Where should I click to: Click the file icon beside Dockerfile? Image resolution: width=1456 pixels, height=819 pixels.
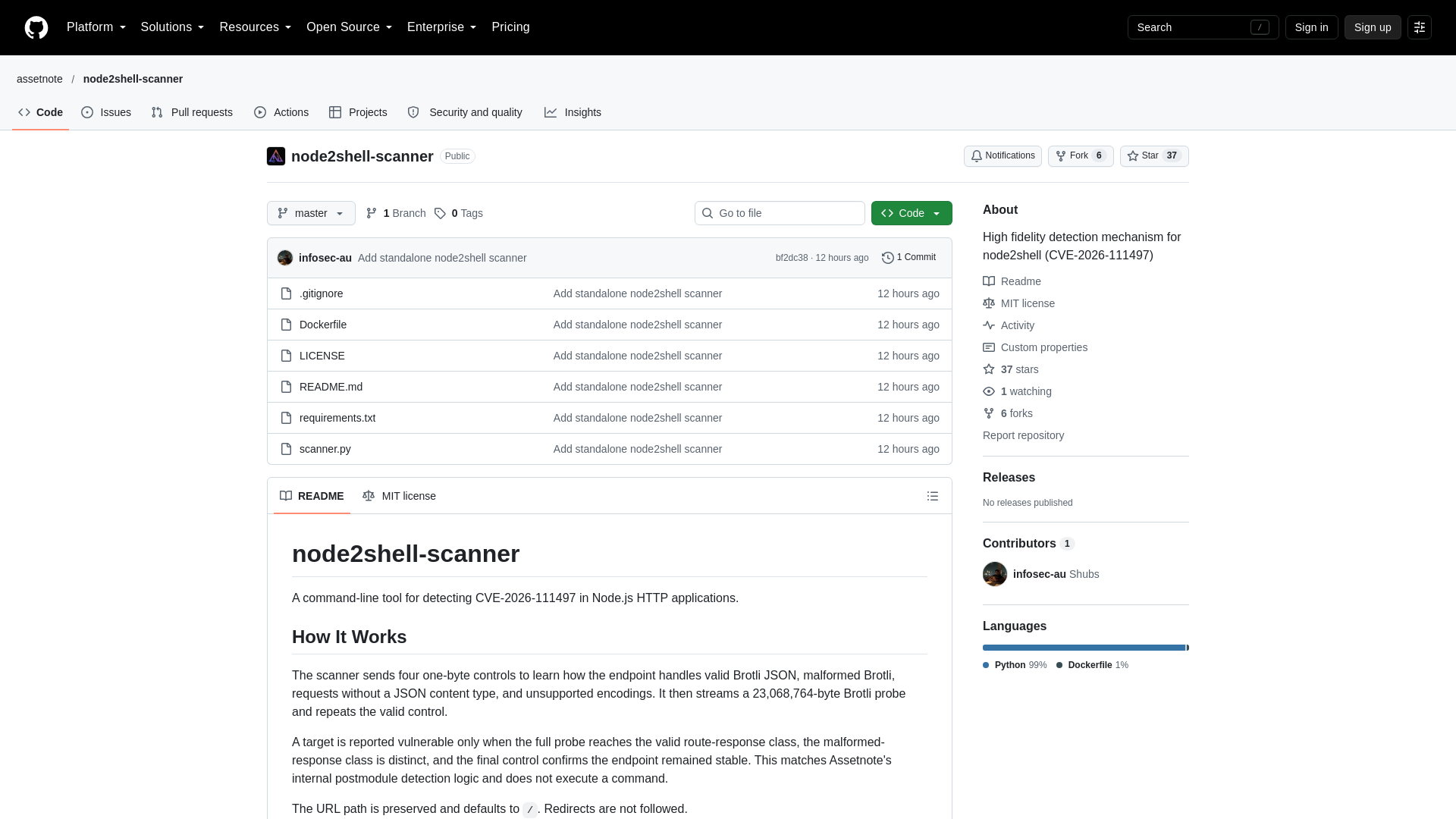(286, 325)
